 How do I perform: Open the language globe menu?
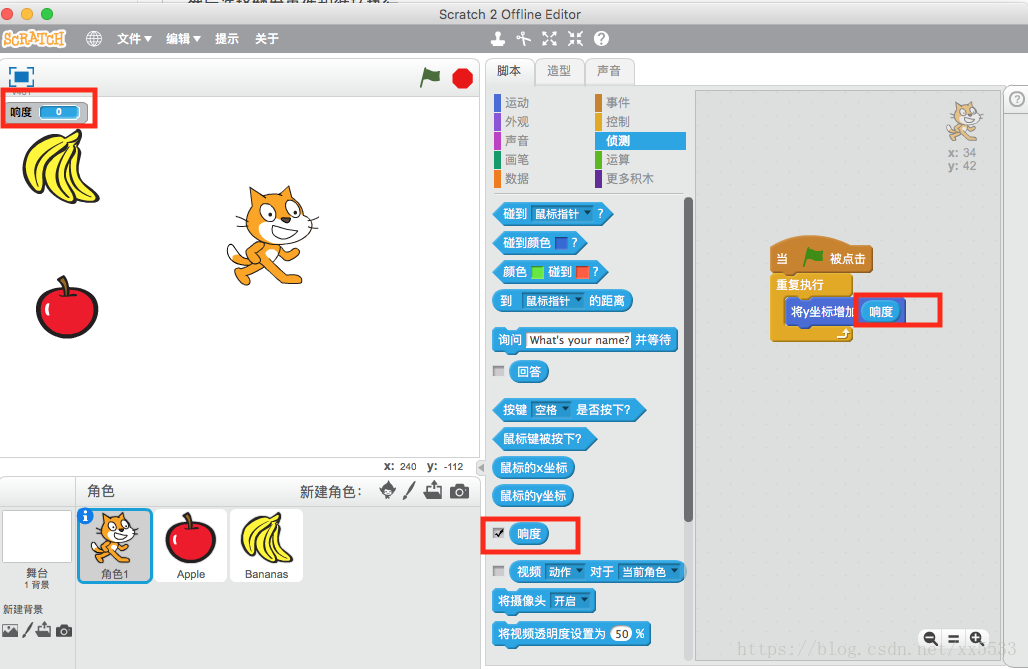click(x=94, y=39)
